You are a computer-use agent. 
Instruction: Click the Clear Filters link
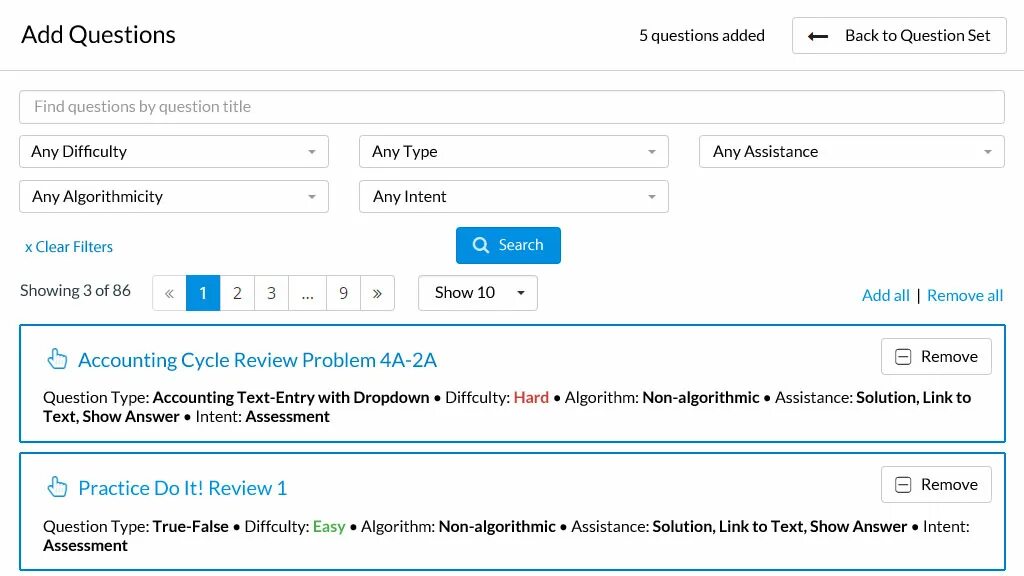(x=69, y=247)
